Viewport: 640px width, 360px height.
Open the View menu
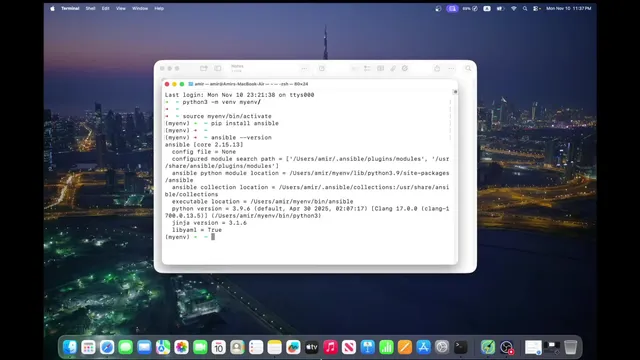tap(120, 8)
